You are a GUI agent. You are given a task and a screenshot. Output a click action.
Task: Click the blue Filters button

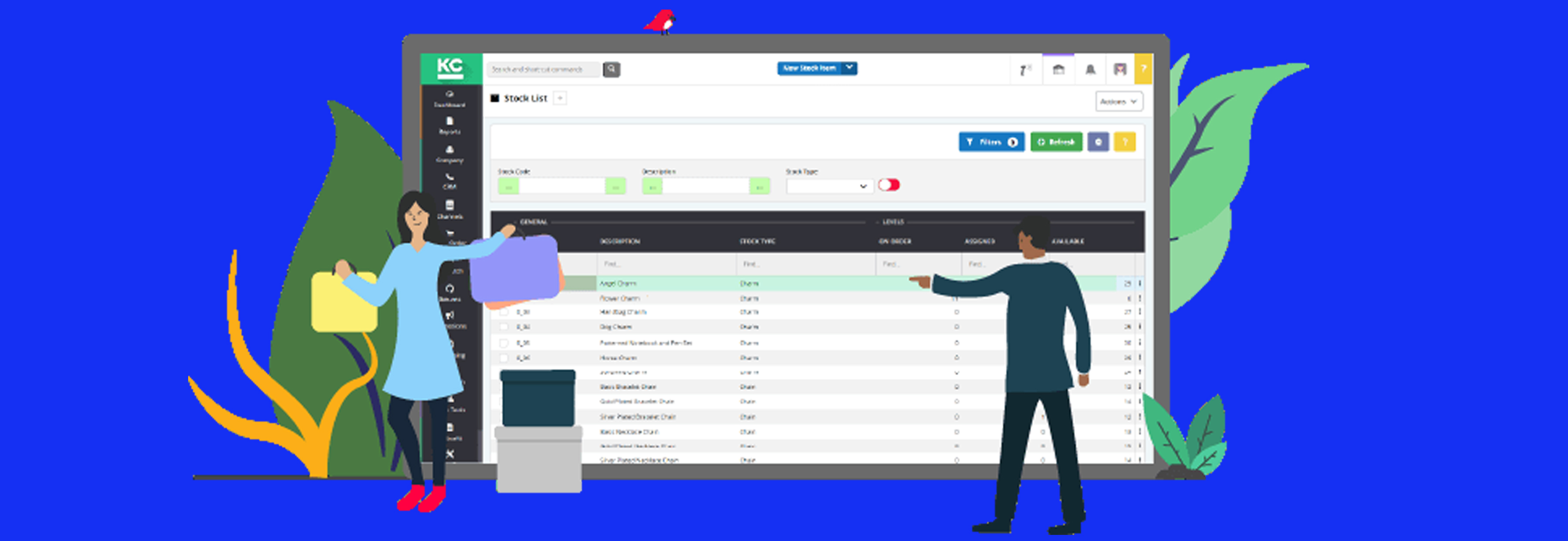tap(991, 142)
